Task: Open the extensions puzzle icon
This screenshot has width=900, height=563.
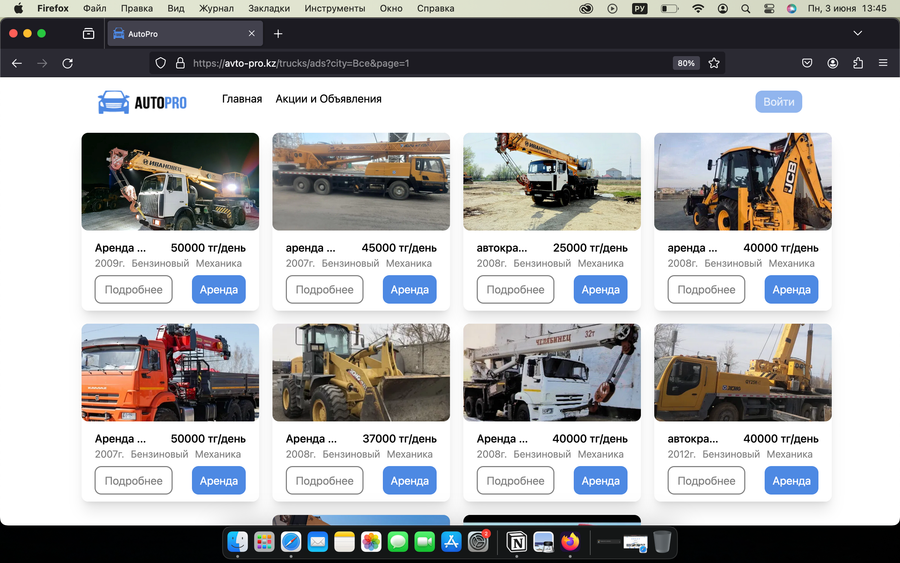Action: [x=858, y=63]
